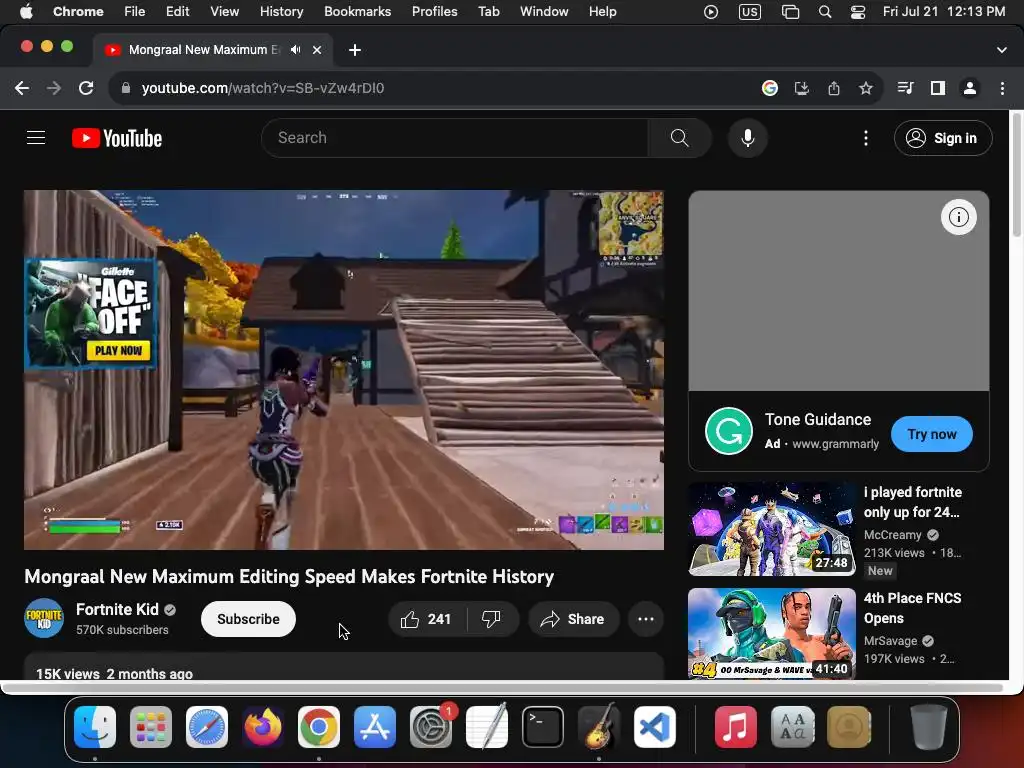1024x768 pixels.
Task: Open the Fortnite Kid channel name
Action: click(x=118, y=609)
